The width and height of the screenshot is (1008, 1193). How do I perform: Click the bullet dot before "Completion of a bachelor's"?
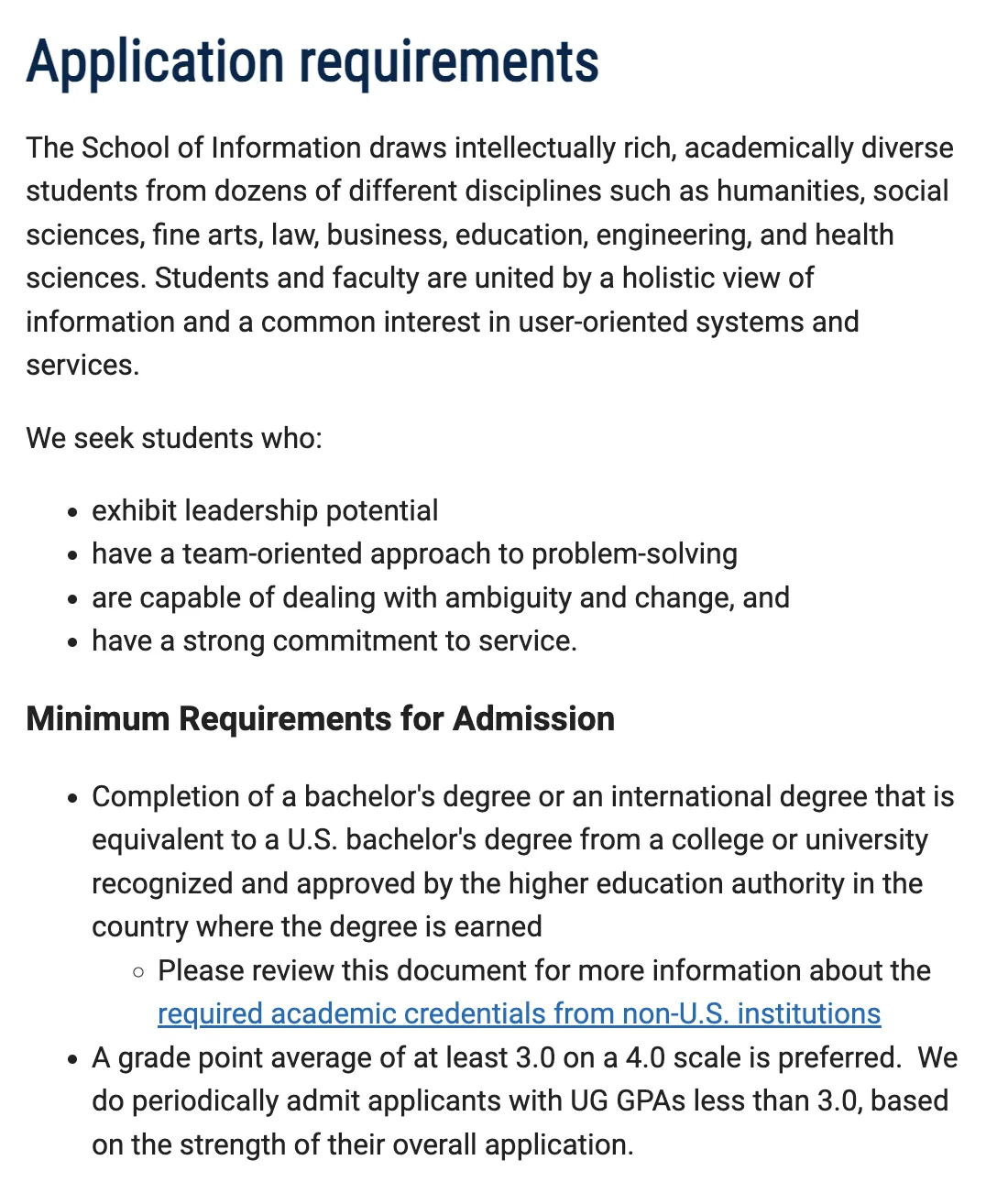[x=72, y=799]
